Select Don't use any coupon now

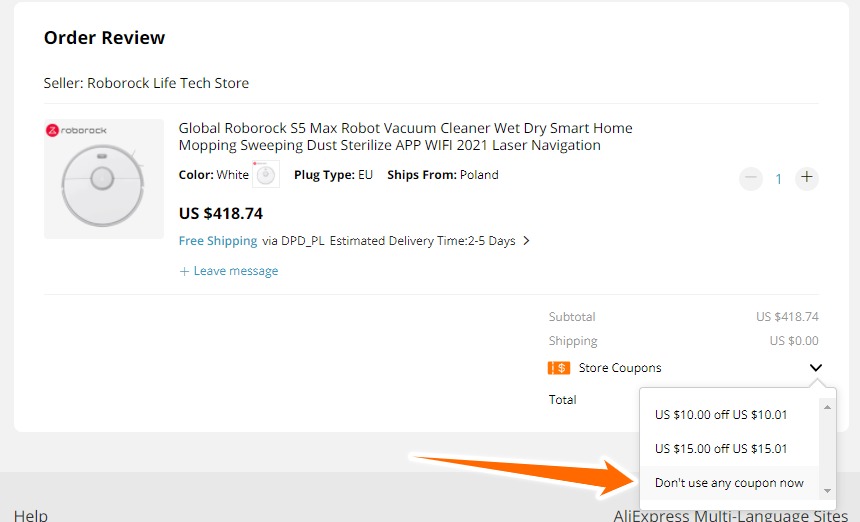[x=729, y=483]
